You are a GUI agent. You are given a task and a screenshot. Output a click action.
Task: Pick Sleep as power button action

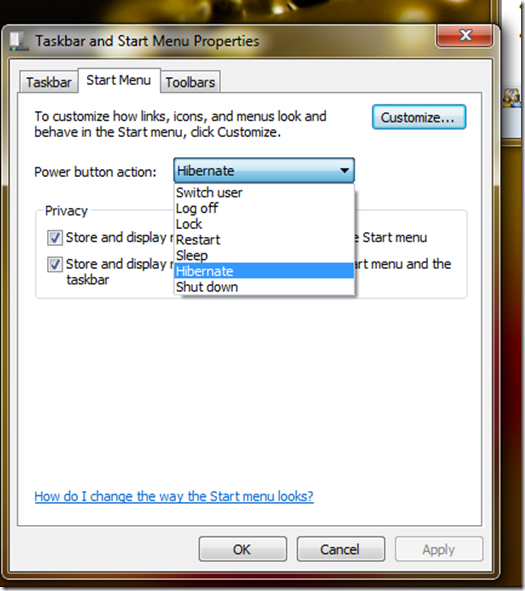264,255
